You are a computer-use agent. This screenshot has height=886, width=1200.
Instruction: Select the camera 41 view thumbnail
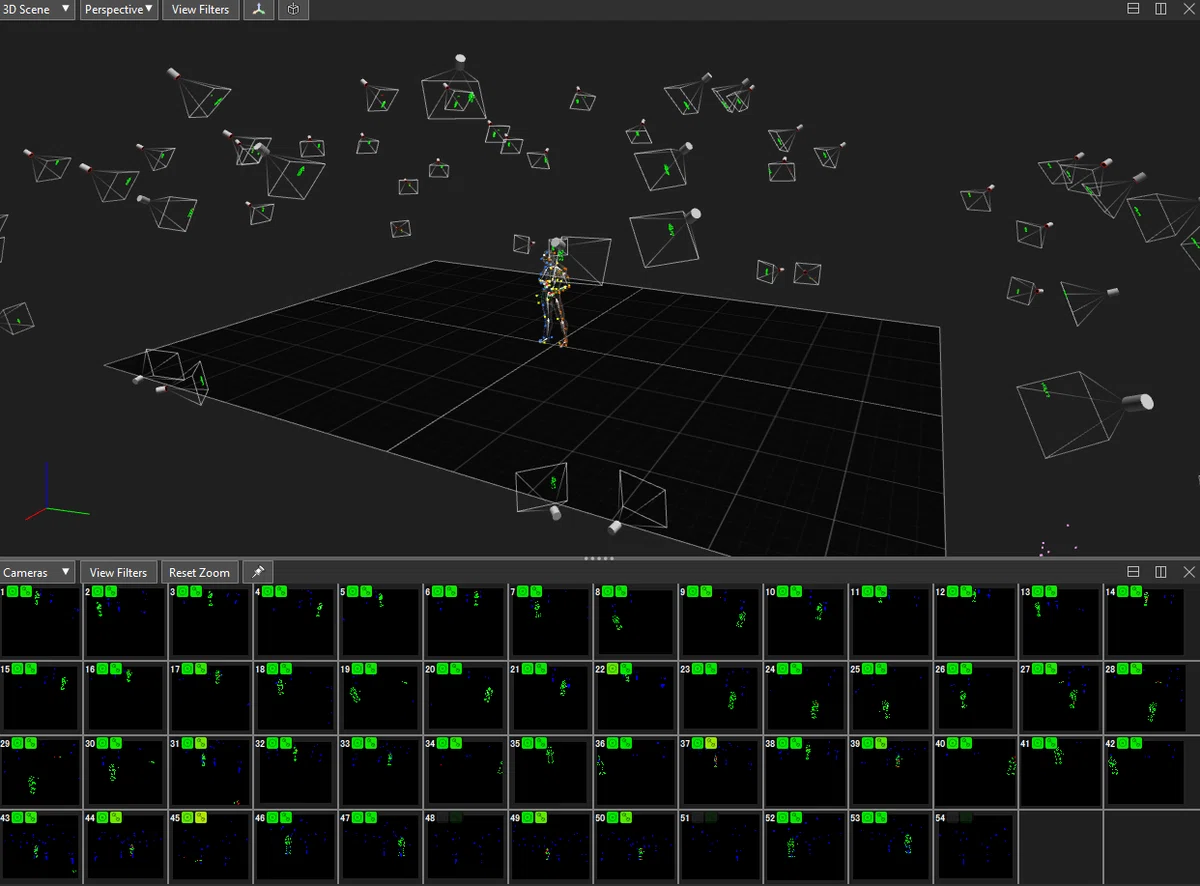click(1061, 773)
